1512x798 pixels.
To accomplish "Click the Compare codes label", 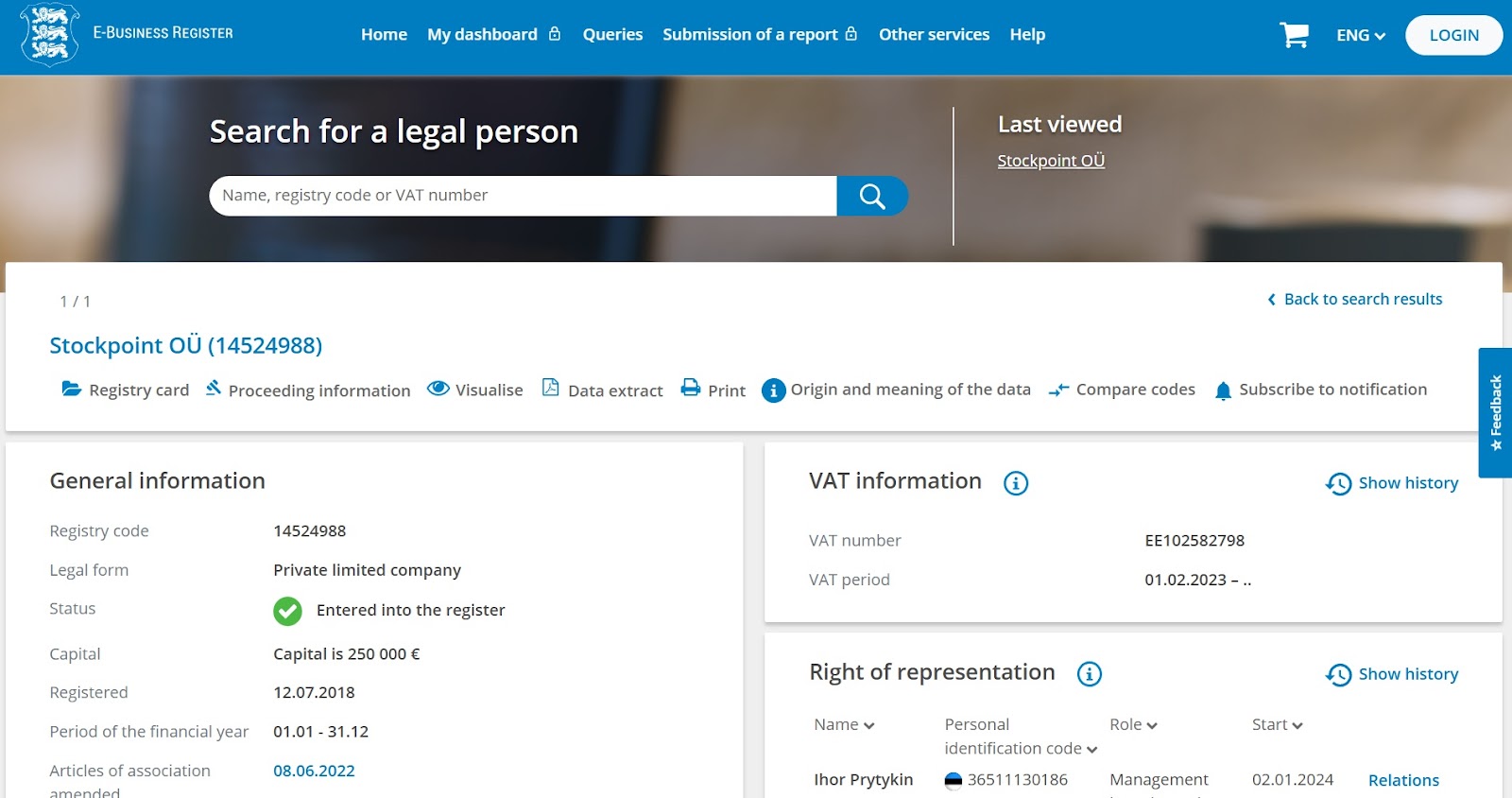I will click(x=1135, y=390).
